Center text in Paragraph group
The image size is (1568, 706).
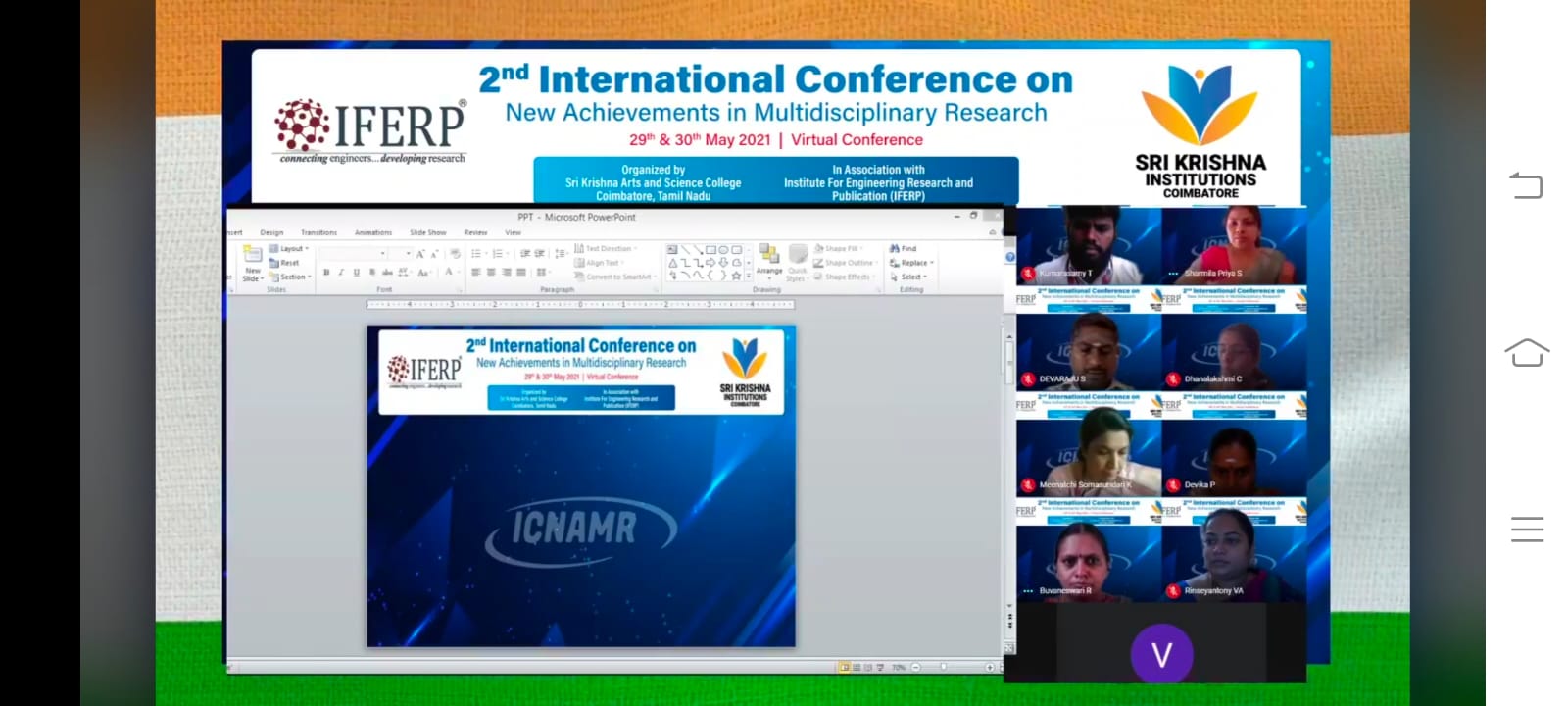pyautogui.click(x=491, y=272)
